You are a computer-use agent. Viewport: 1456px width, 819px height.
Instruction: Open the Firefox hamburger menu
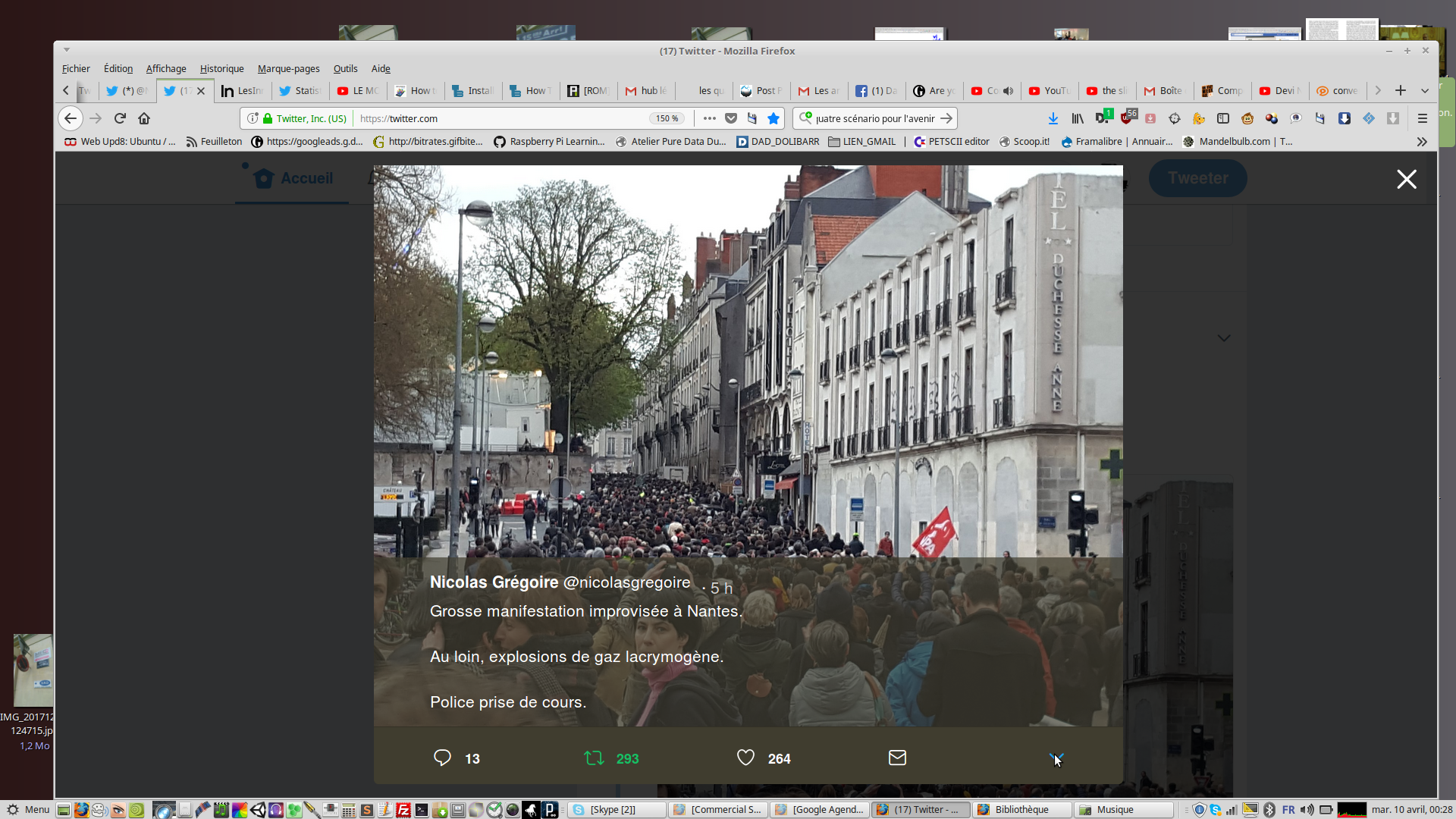[1423, 118]
